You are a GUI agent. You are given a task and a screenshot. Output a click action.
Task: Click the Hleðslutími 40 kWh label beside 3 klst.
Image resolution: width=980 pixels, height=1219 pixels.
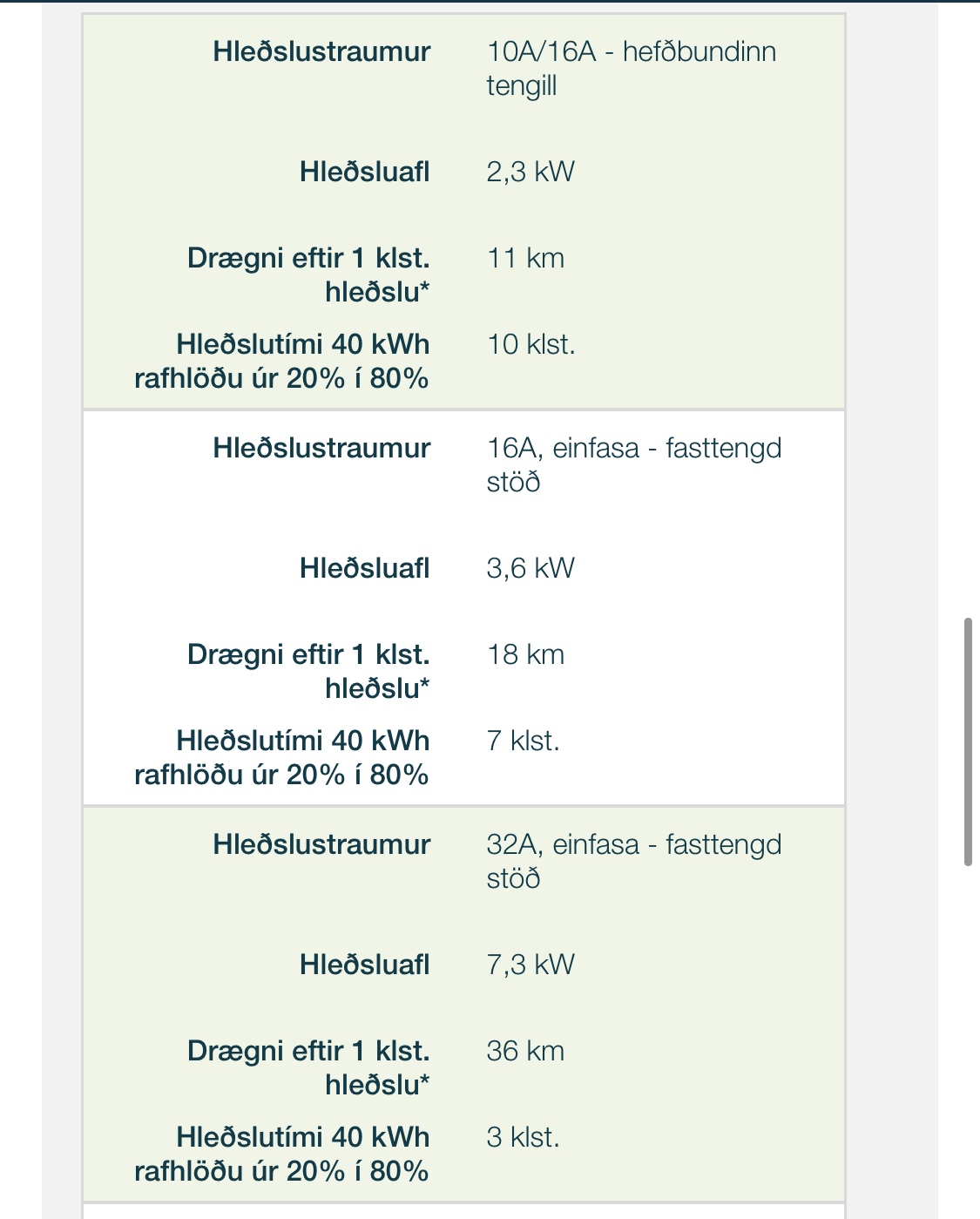pos(282,1154)
